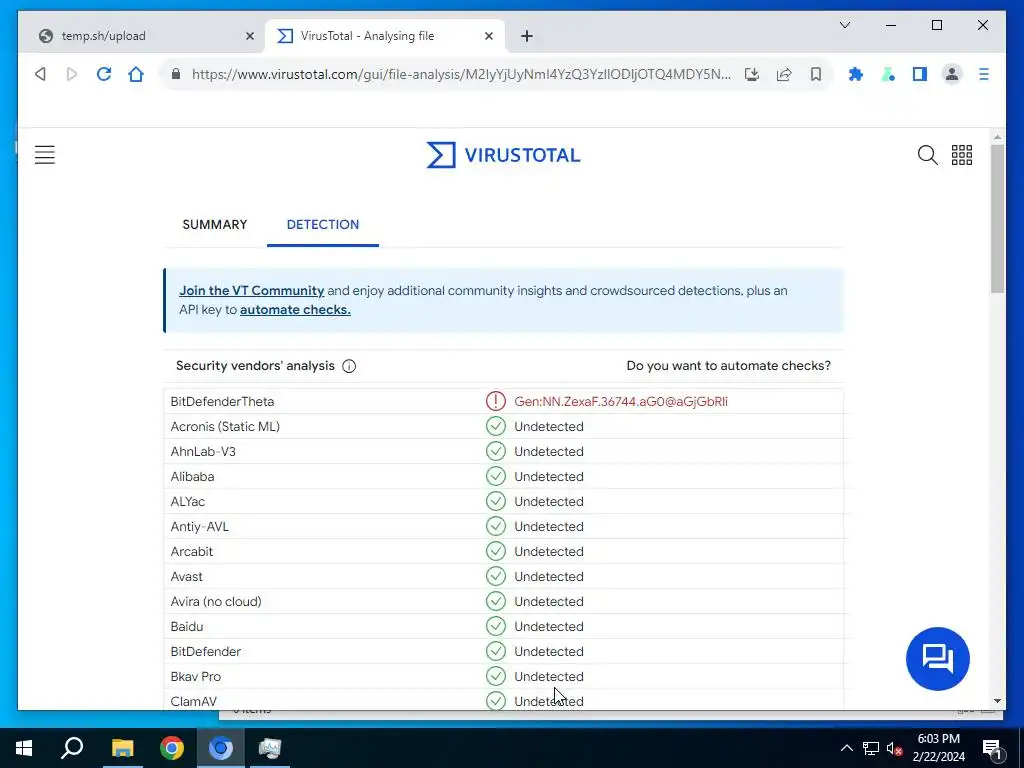Click Do you want to automate checks?
The image size is (1024, 768).
728,366
